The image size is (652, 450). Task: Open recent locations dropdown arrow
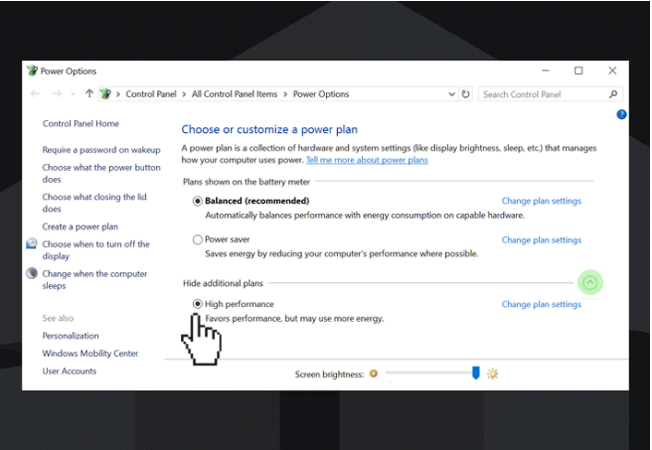point(73,94)
